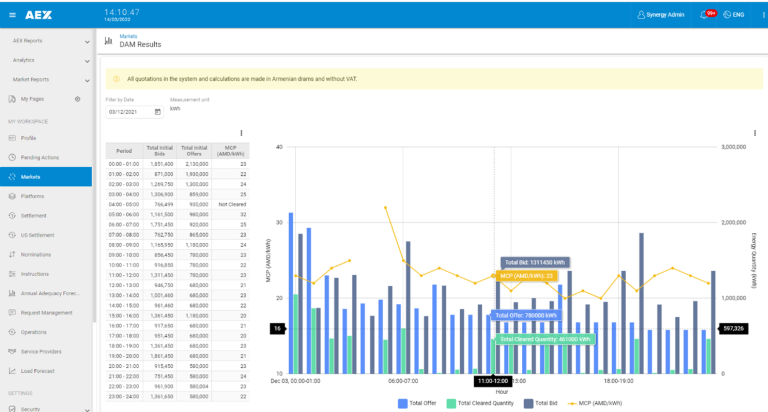Open table options three-dot menu
The width and height of the screenshot is (768, 412).
tap(241, 133)
